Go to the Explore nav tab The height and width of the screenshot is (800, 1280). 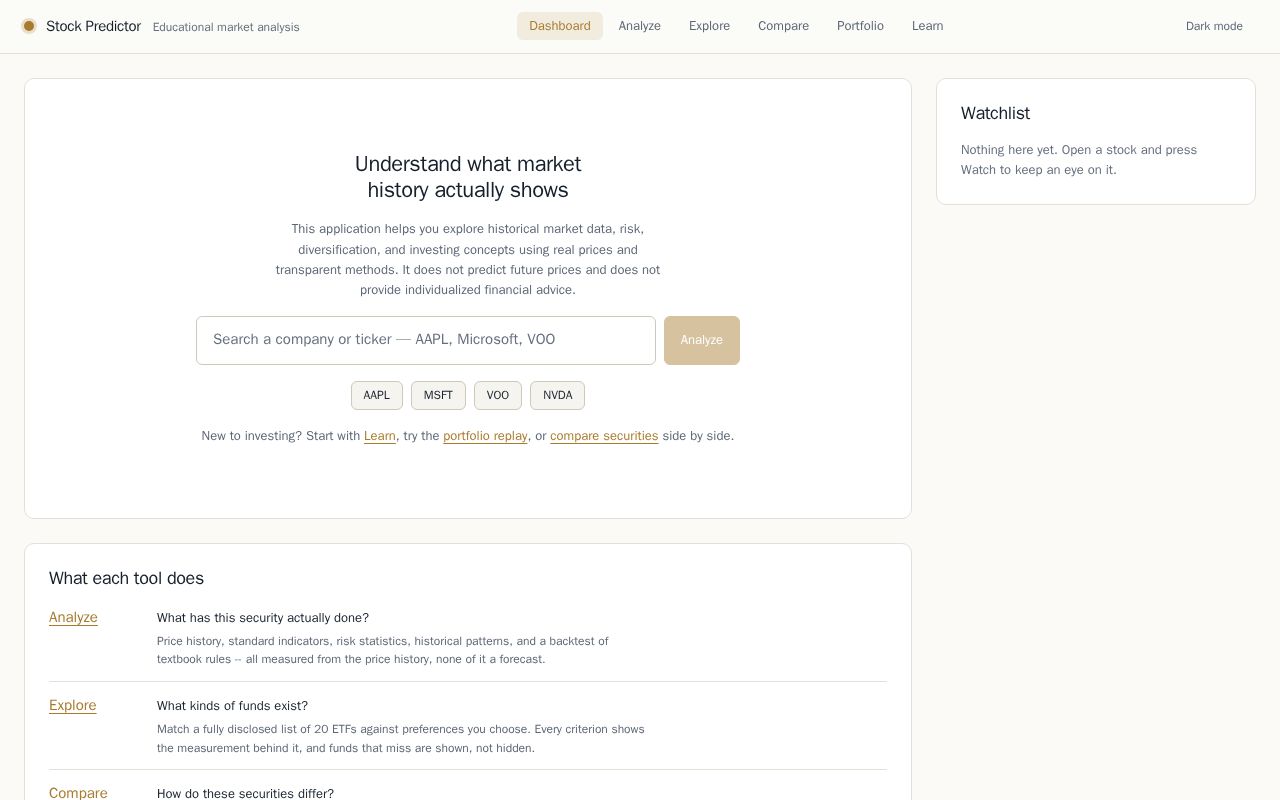tap(709, 26)
